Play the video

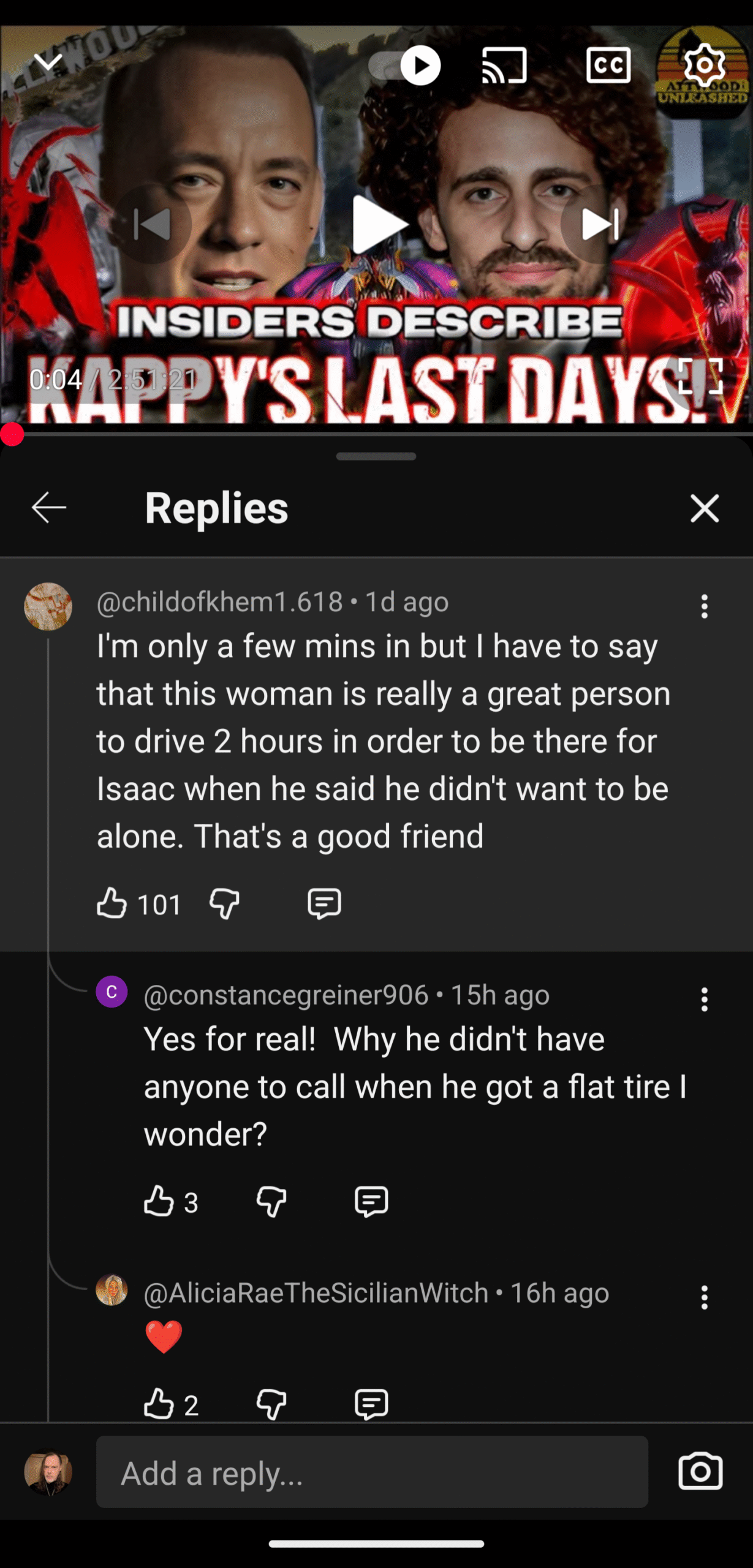point(377,224)
